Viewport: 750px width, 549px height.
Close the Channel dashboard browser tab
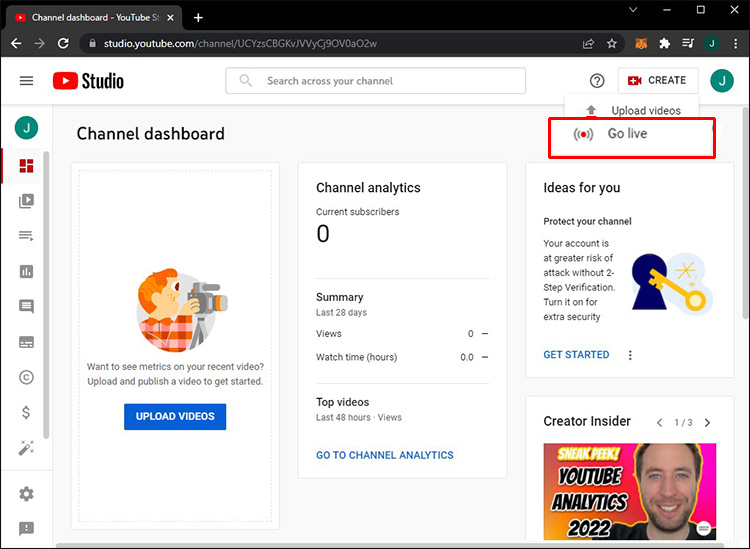click(x=170, y=18)
